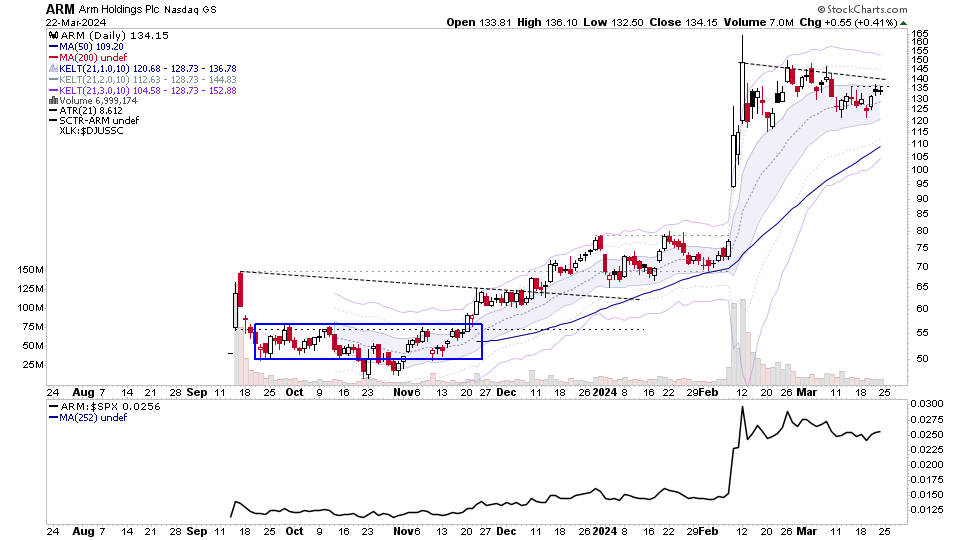Click the KELT(21,1.0,10) legend entry
The width and height of the screenshot is (960, 540).
[x=148, y=69]
